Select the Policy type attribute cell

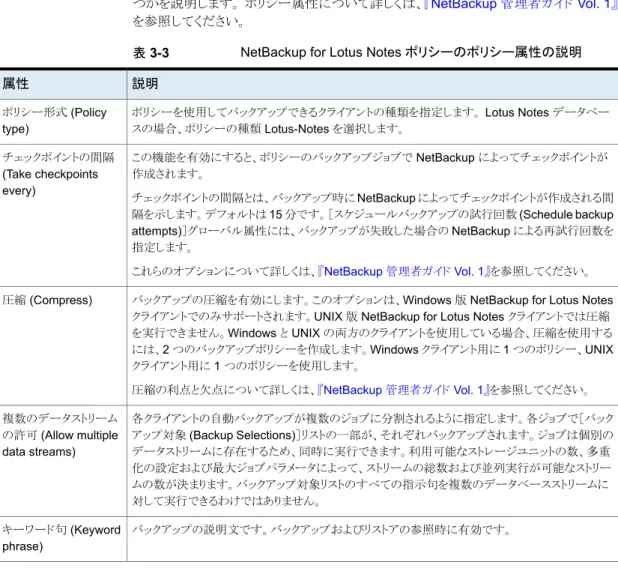coord(63,121)
